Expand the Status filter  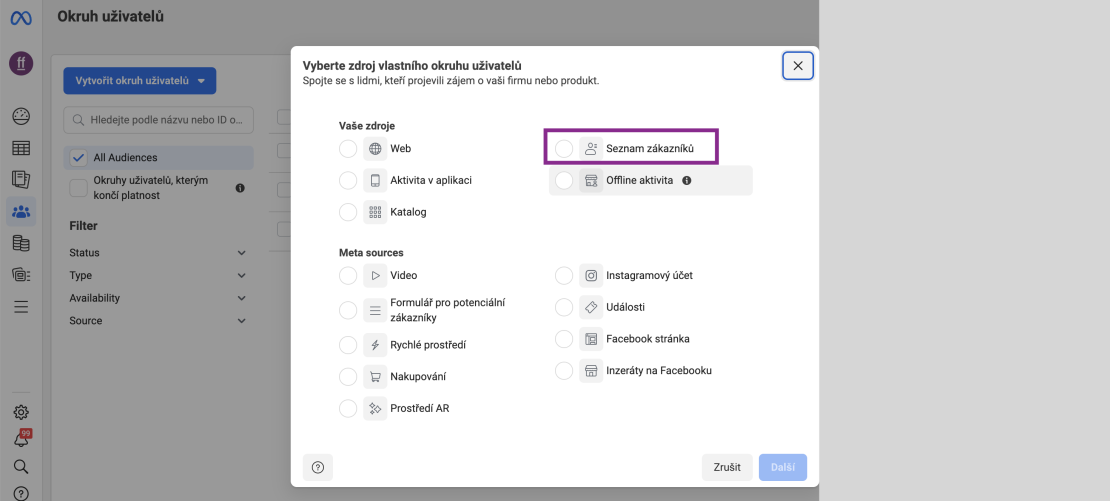pyautogui.click(x=158, y=253)
